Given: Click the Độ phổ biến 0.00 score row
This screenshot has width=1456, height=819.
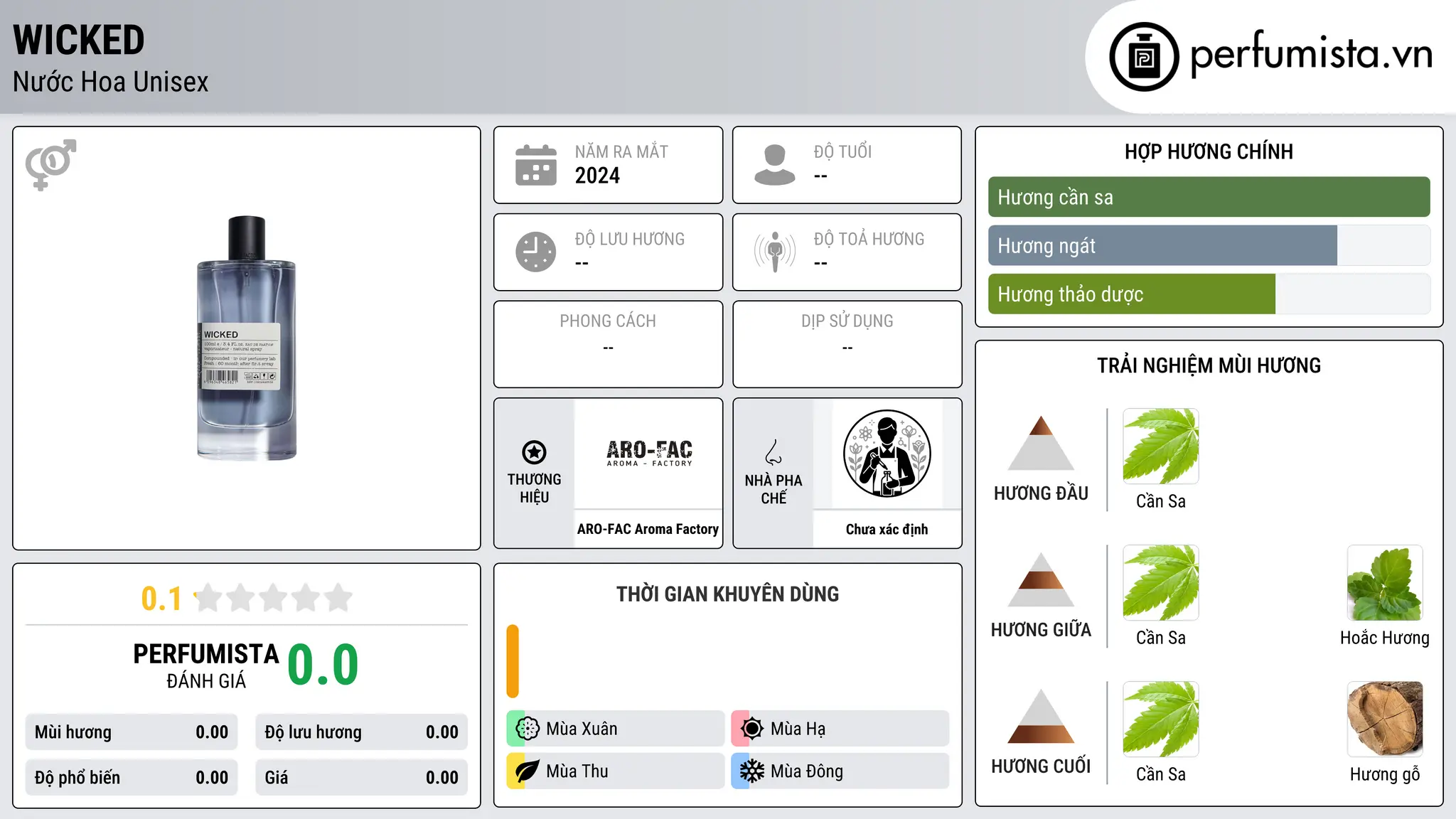Looking at the screenshot, I should 132,778.
